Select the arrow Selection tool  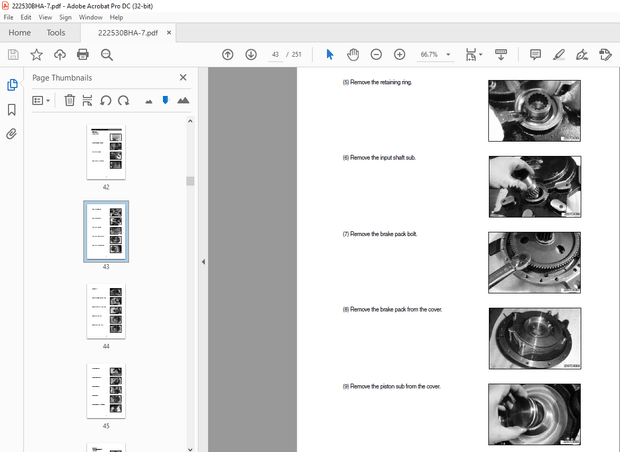coord(330,54)
